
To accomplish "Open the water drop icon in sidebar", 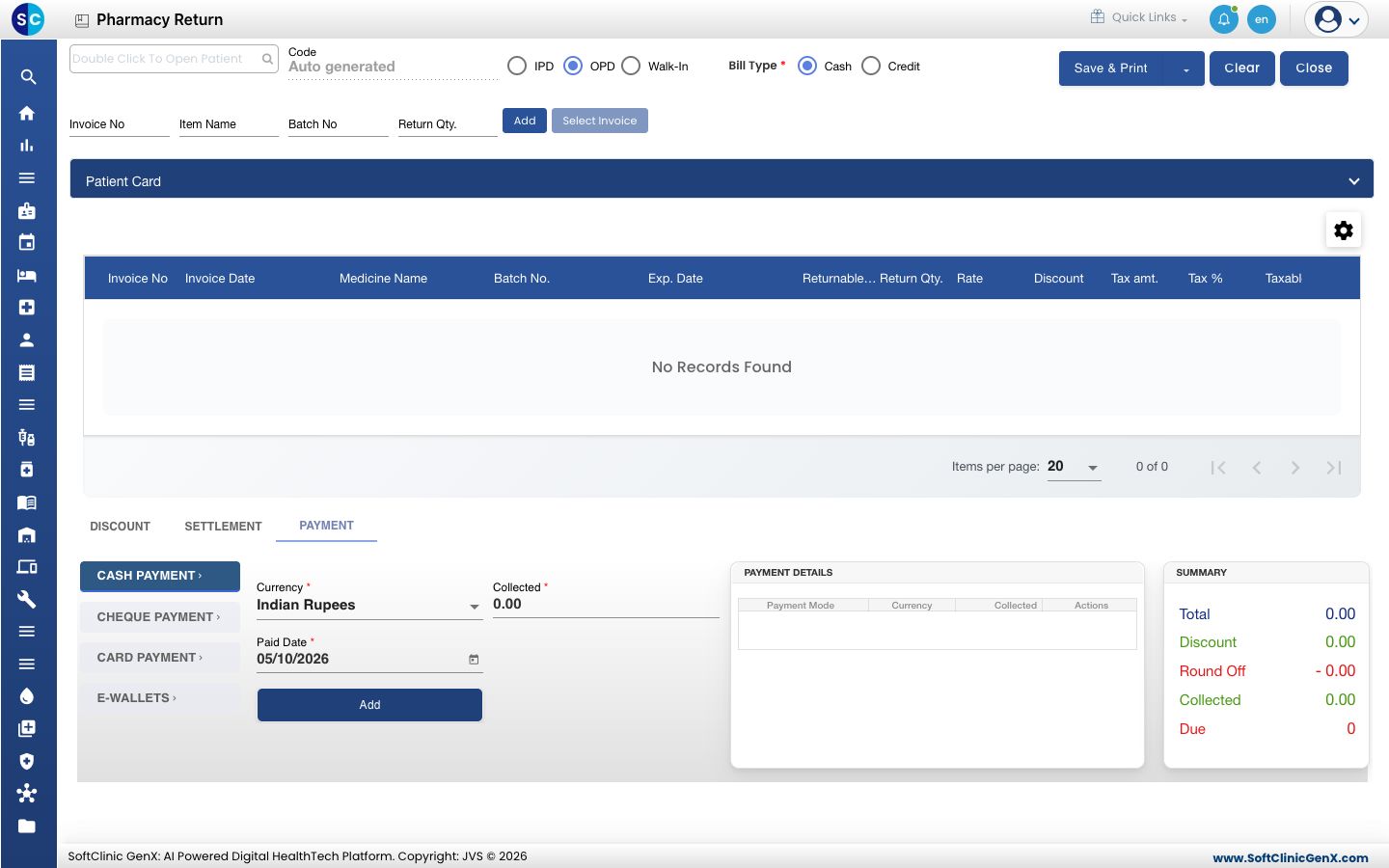I will (x=27, y=696).
